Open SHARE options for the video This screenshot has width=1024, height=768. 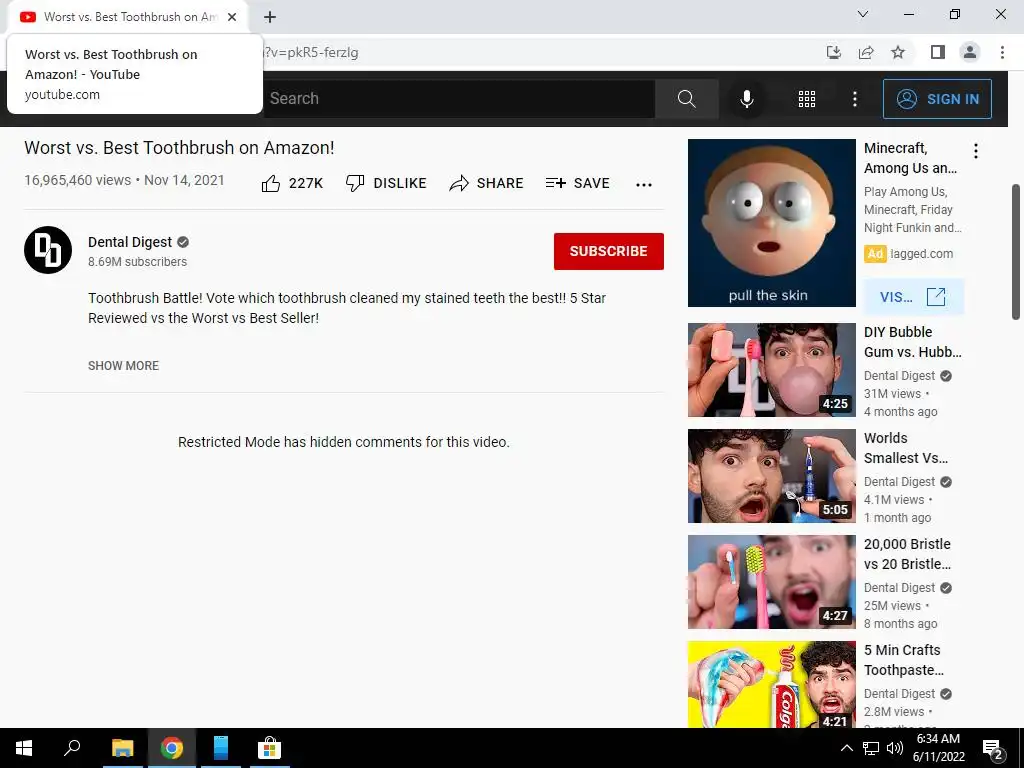[487, 184]
